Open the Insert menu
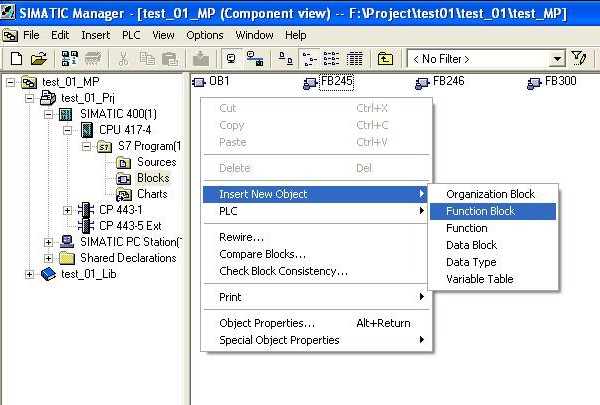Viewport: 600px width, 405px height. coord(96,35)
